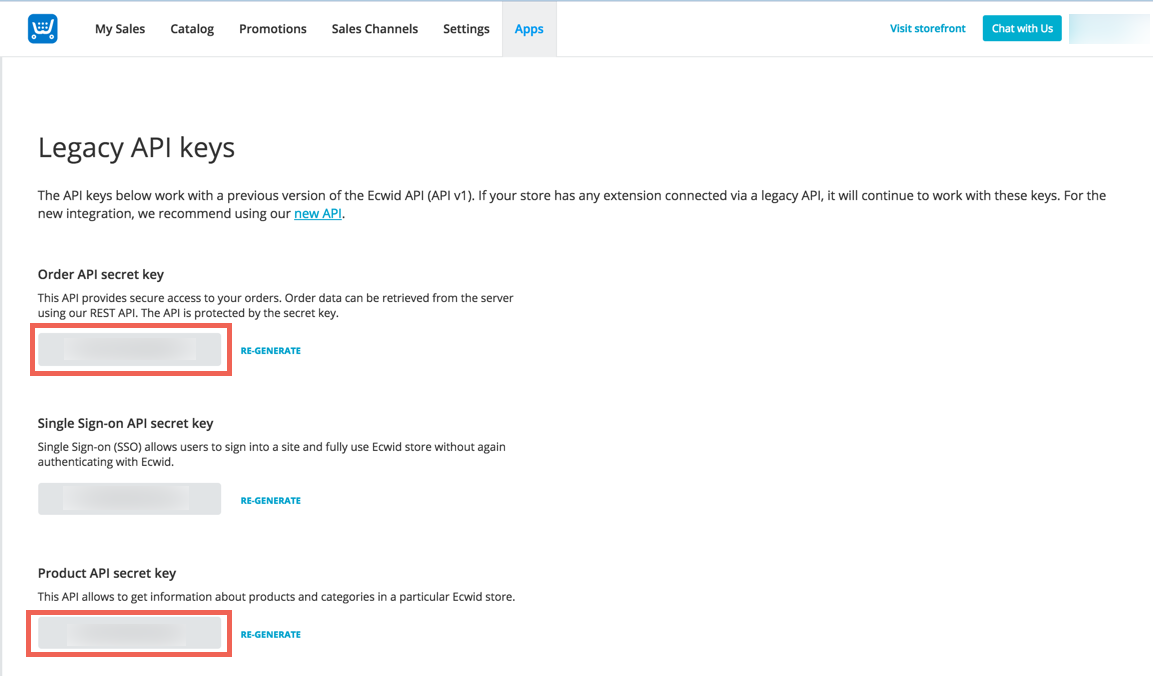This screenshot has width=1153, height=676.
Task: Click the Order API secret key heading
Action: pyautogui.click(x=101, y=274)
